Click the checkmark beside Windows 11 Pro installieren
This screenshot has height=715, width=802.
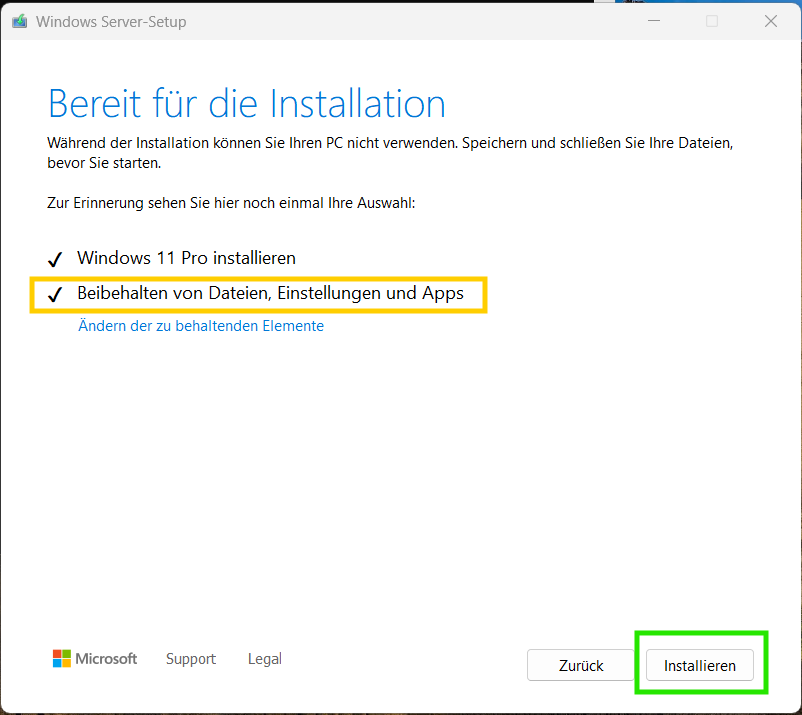point(55,259)
